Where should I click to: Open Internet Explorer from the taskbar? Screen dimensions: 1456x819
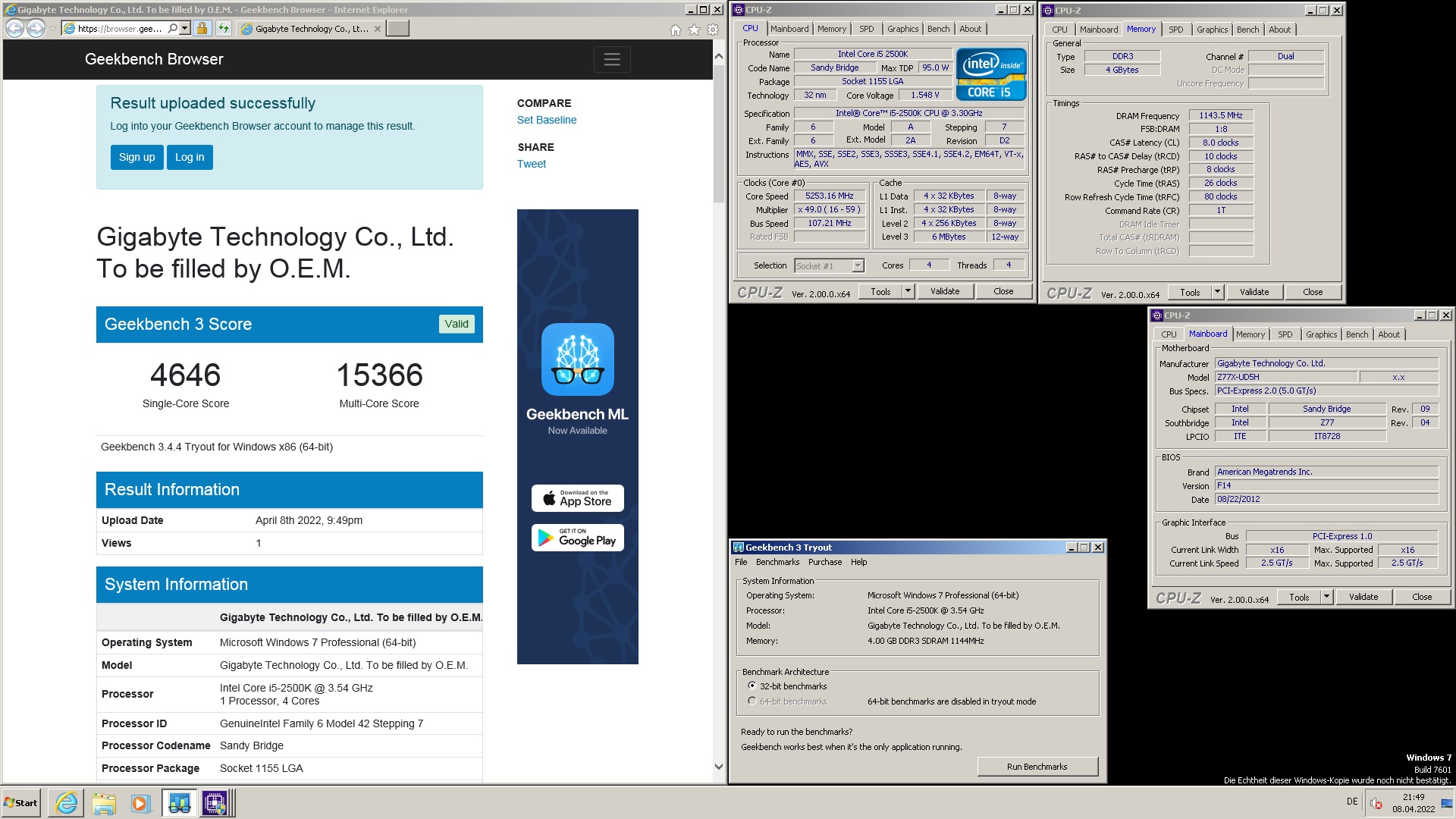[67, 803]
